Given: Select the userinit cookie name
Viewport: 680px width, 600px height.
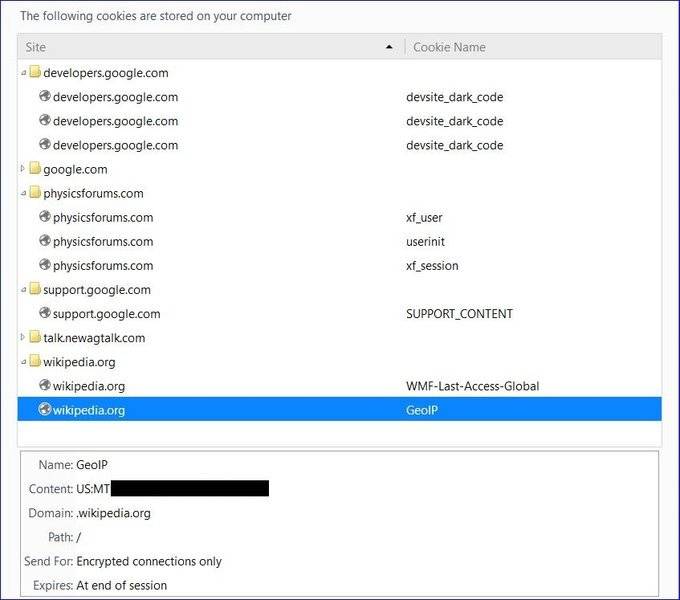Looking at the screenshot, I should [425, 241].
